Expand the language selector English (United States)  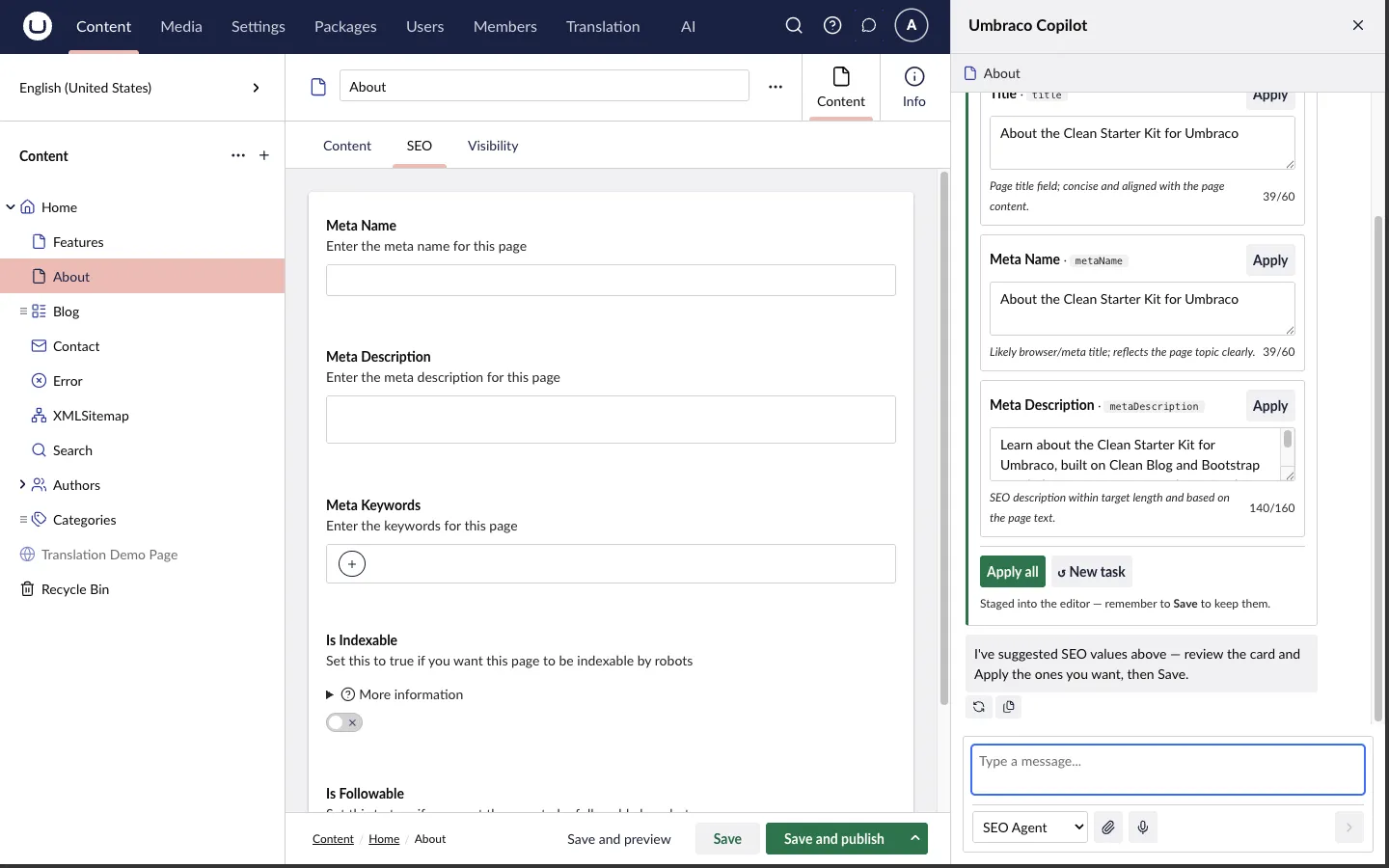[x=142, y=88]
